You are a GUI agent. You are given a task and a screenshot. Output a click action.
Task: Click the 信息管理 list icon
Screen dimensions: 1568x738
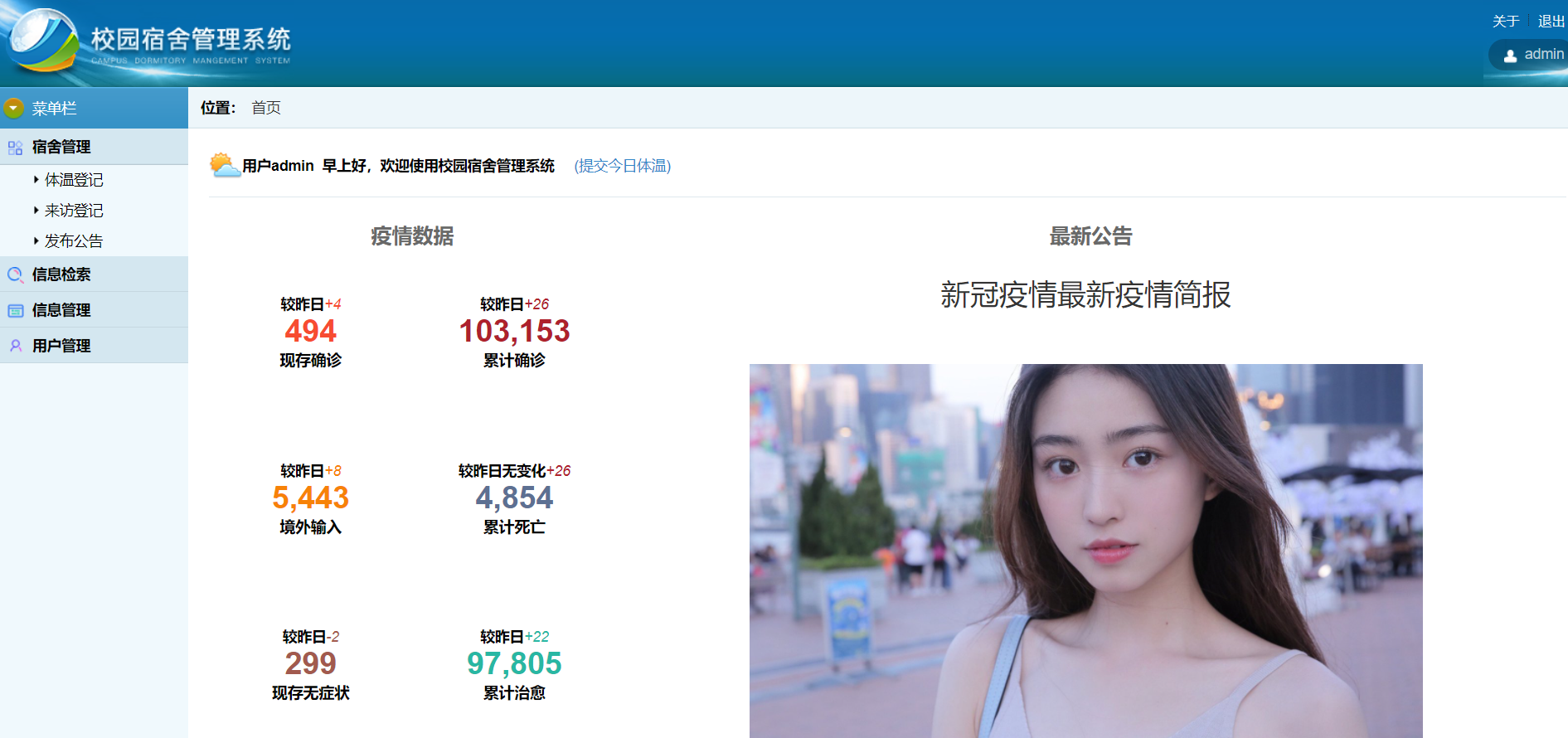[15, 310]
